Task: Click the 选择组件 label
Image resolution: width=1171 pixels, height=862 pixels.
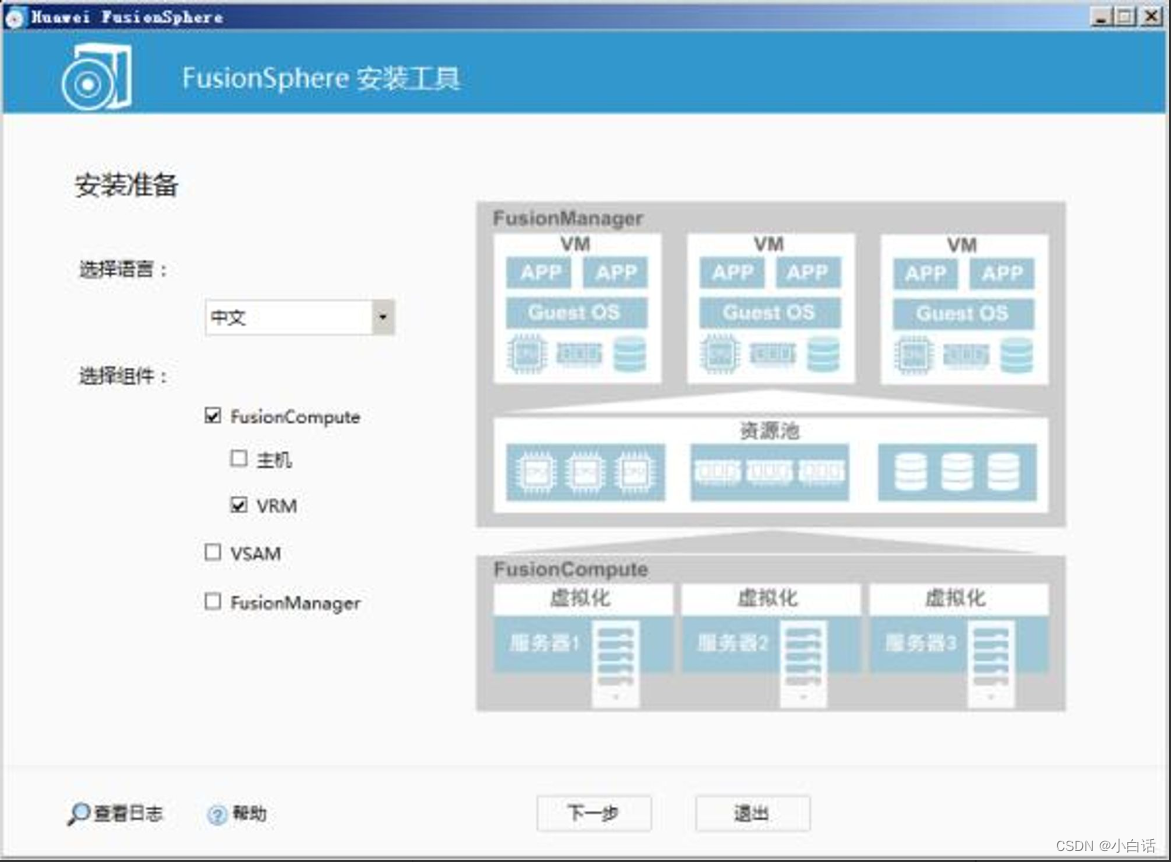Action: (x=124, y=376)
